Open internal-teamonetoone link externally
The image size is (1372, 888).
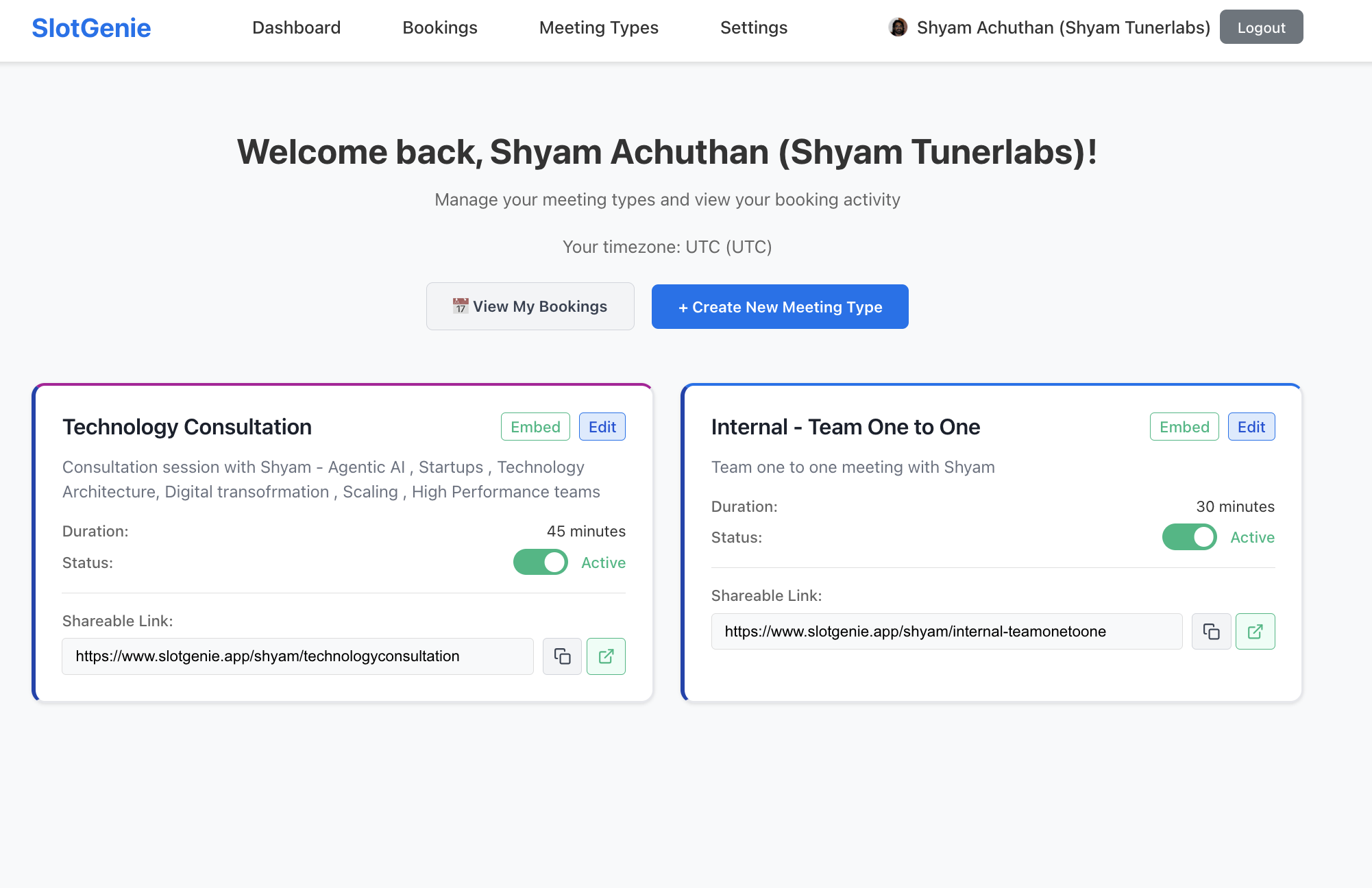(1255, 631)
